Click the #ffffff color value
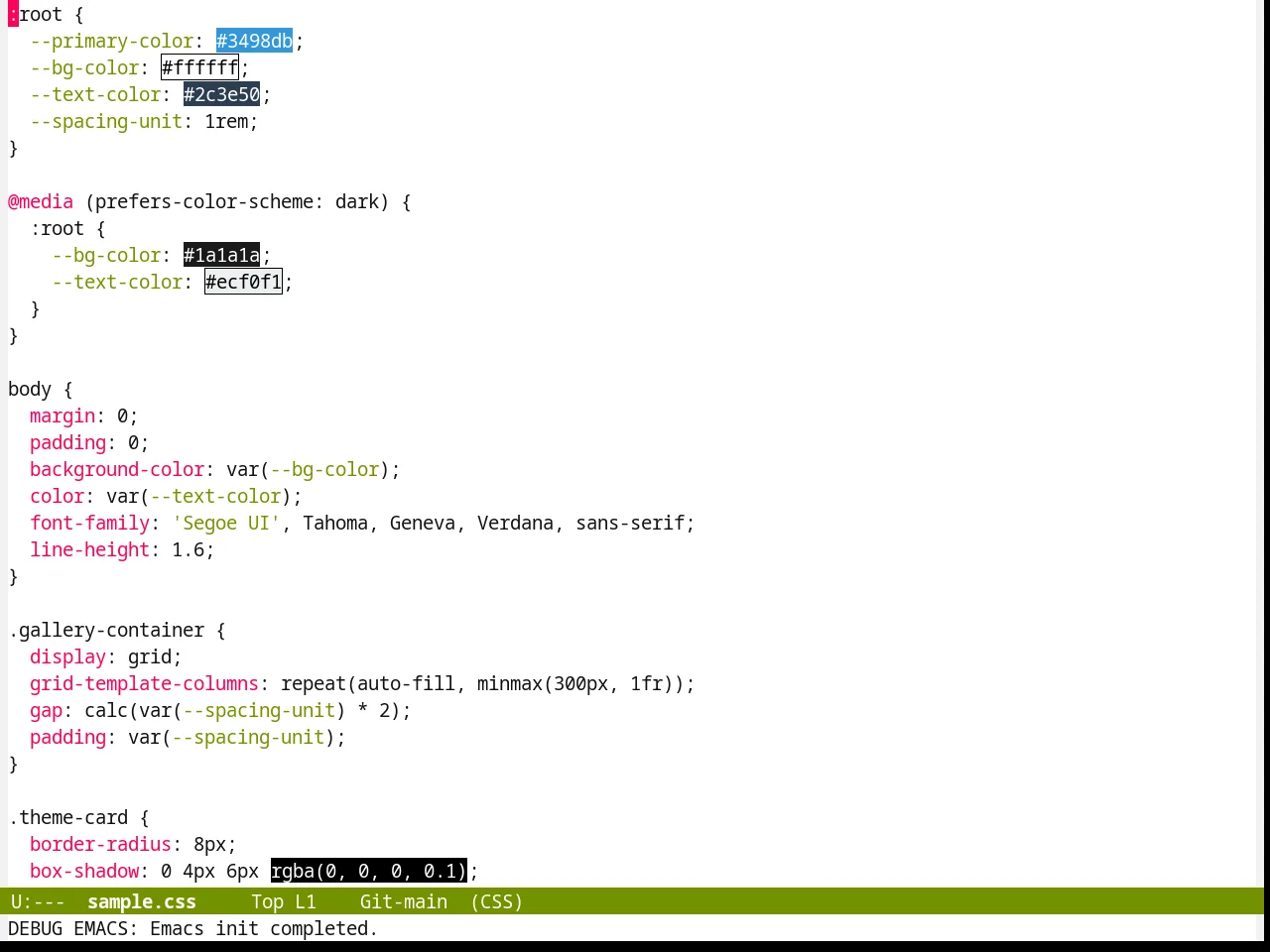1270x952 pixels. click(199, 67)
